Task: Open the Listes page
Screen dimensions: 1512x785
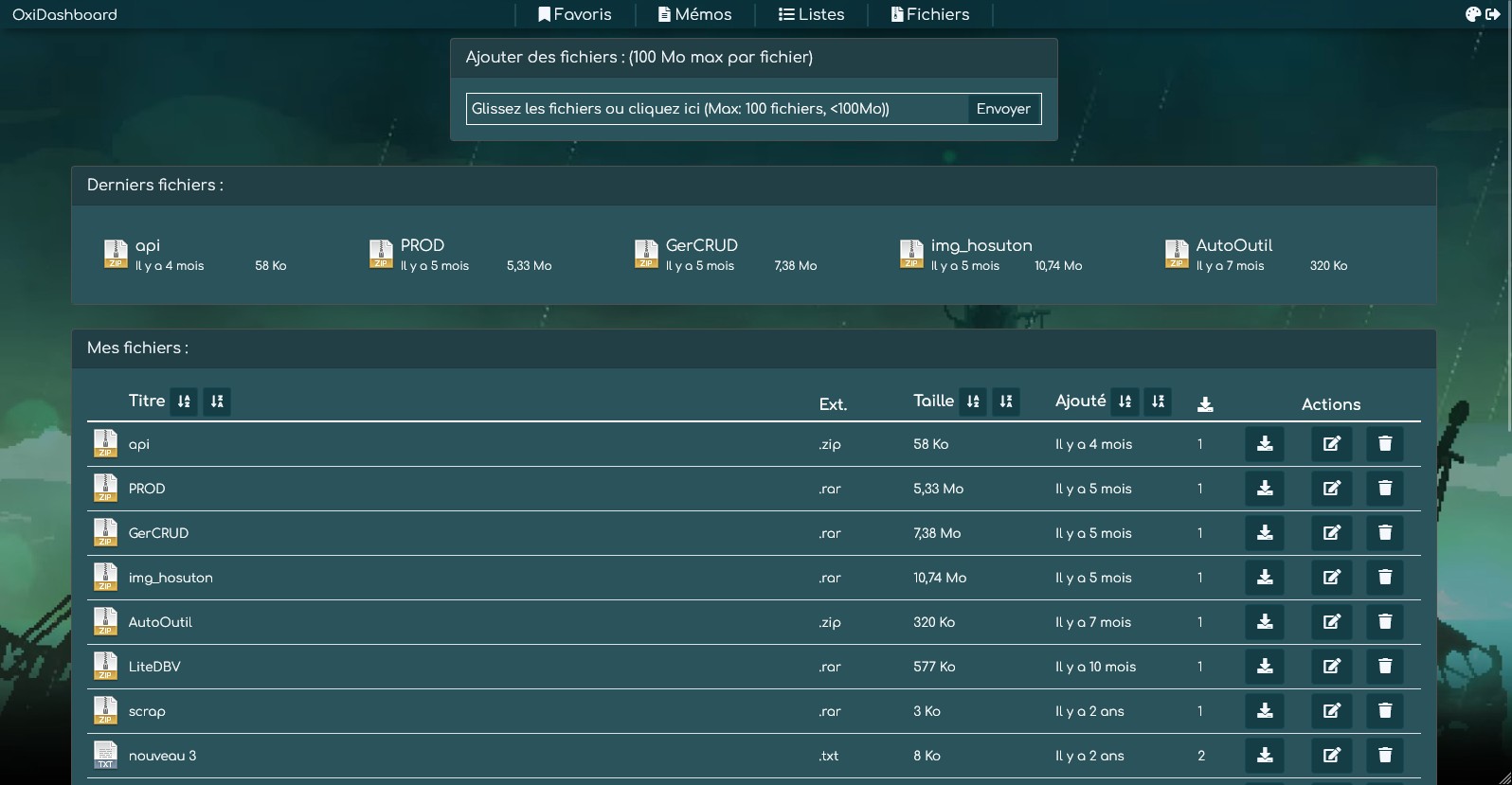Action: pyautogui.click(x=812, y=14)
